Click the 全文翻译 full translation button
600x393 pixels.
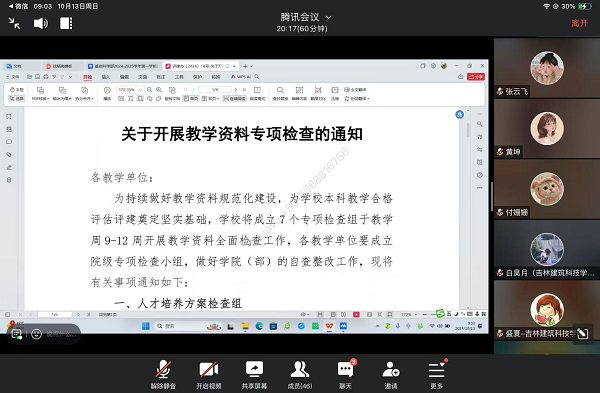[355, 90]
